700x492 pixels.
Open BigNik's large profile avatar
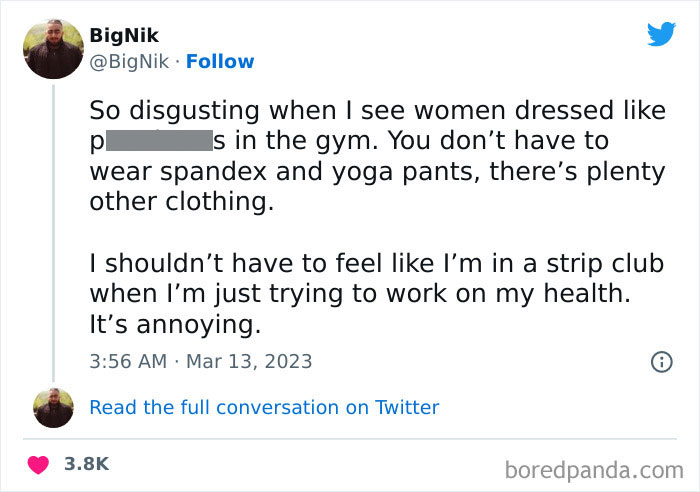pyautogui.click(x=53, y=48)
